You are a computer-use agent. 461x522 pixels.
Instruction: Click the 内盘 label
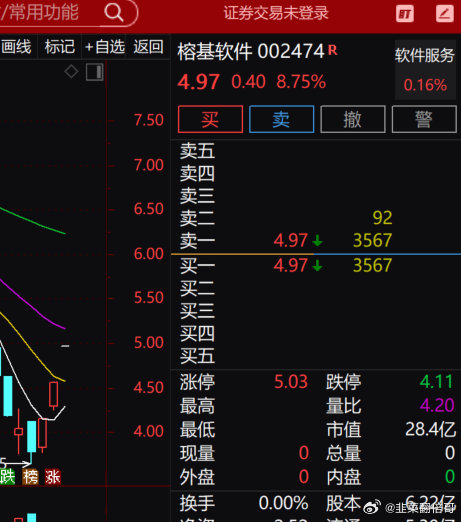(x=344, y=477)
